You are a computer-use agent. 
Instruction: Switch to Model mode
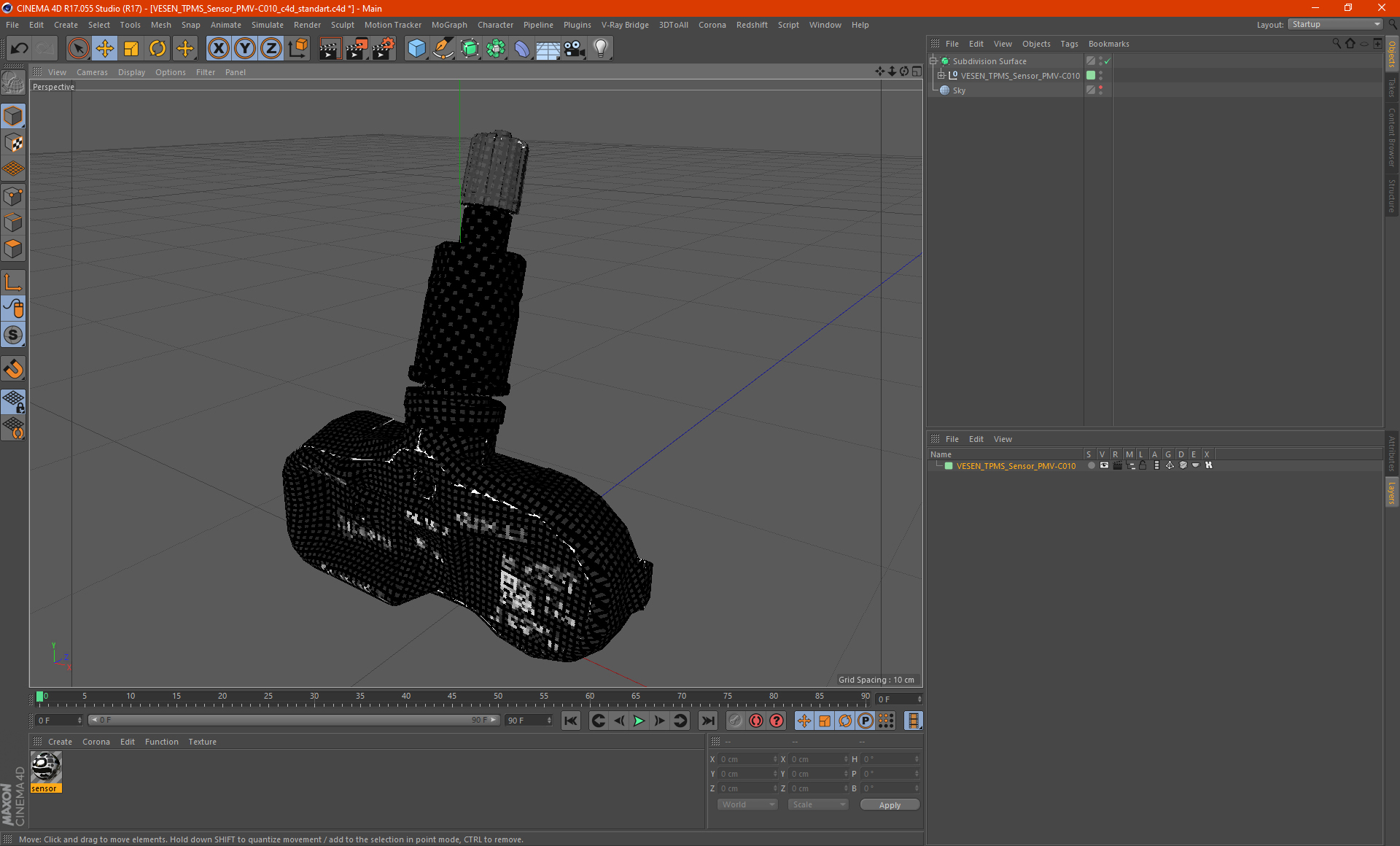13,117
